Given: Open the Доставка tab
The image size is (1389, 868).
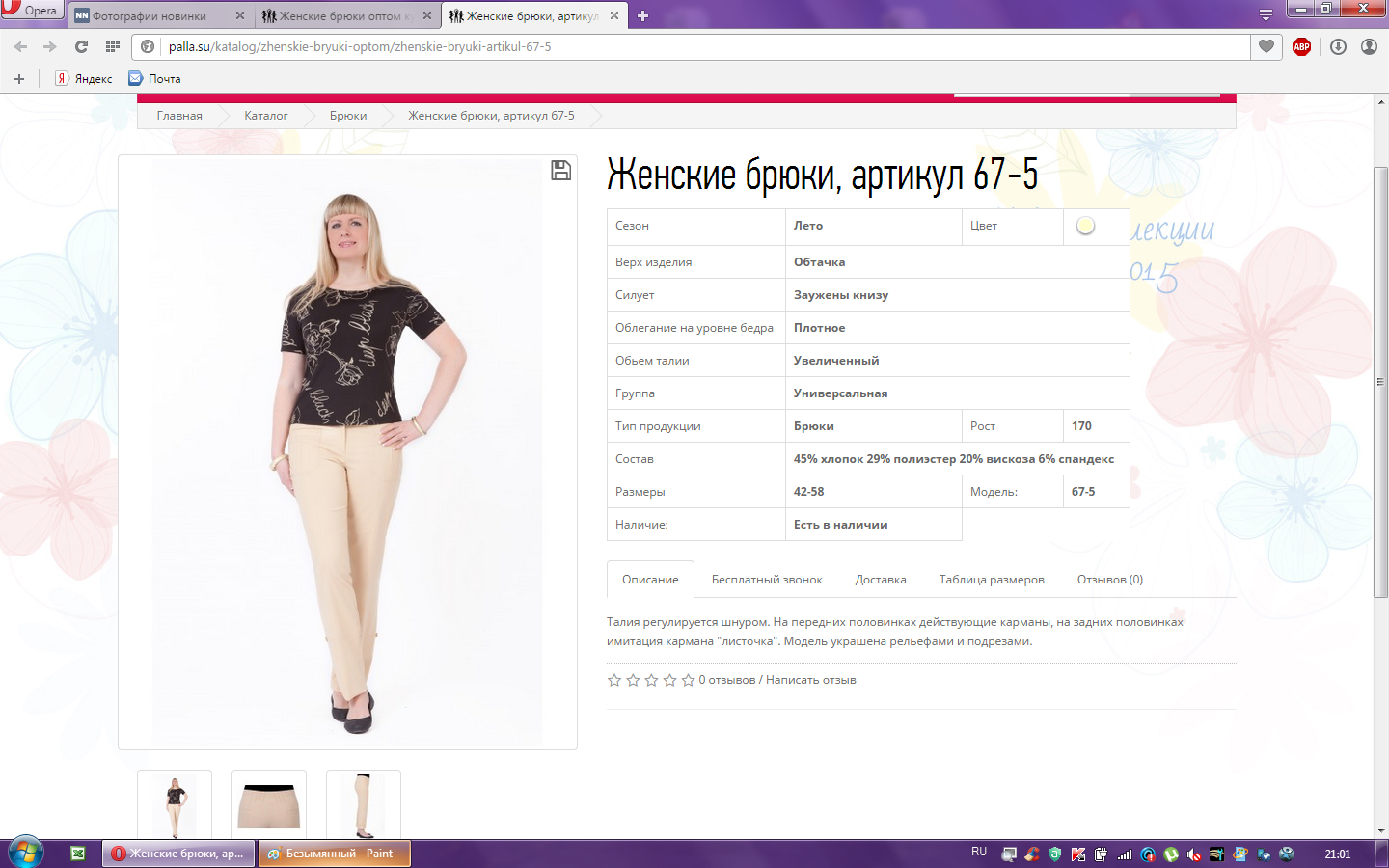Looking at the screenshot, I should 881,580.
